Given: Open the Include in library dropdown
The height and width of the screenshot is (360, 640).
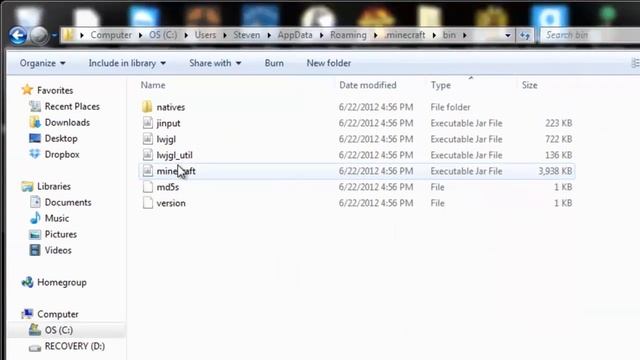Looking at the screenshot, I should coord(127,63).
